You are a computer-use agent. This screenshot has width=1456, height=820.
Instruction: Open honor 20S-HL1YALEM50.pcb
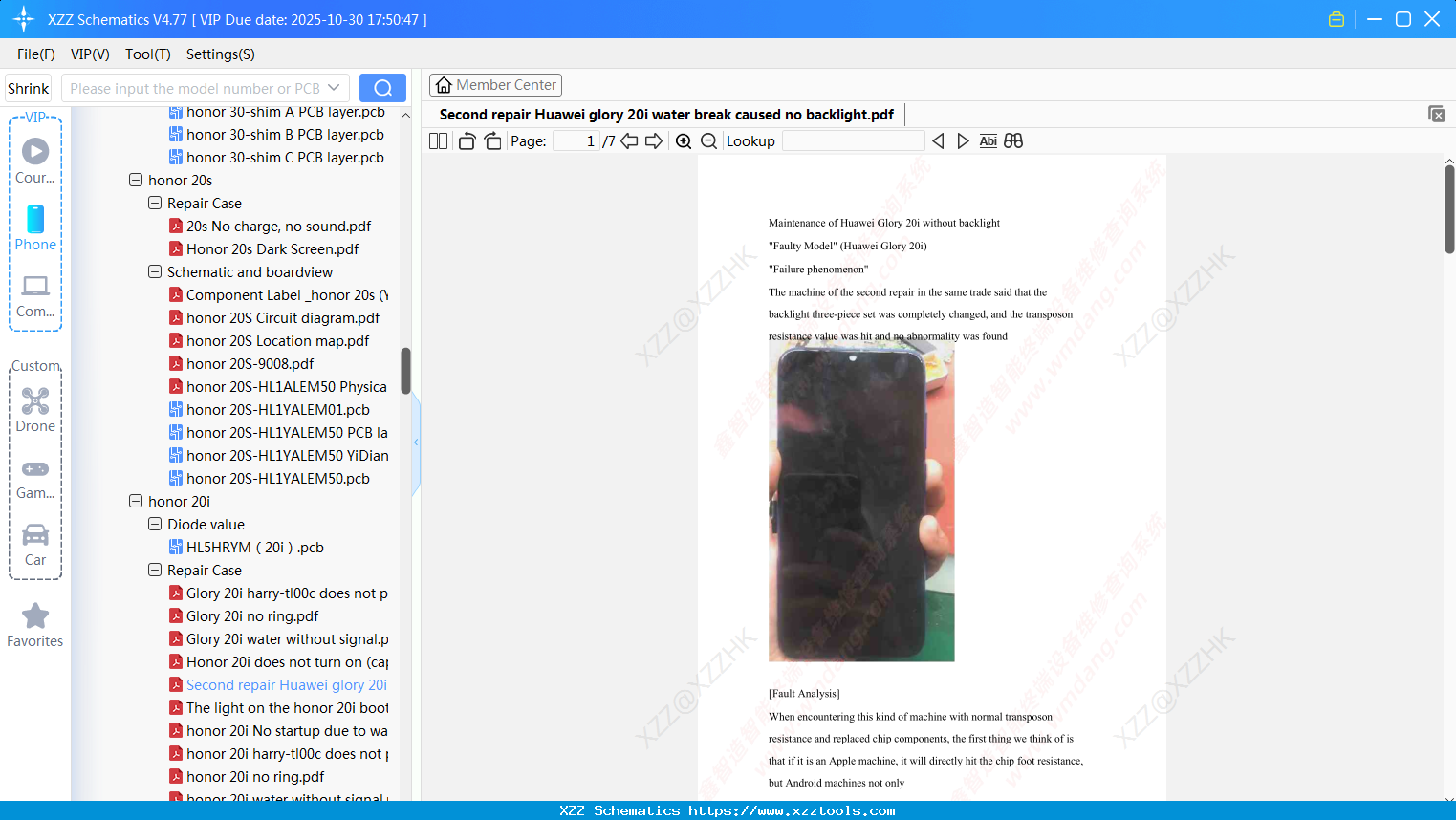click(277, 478)
